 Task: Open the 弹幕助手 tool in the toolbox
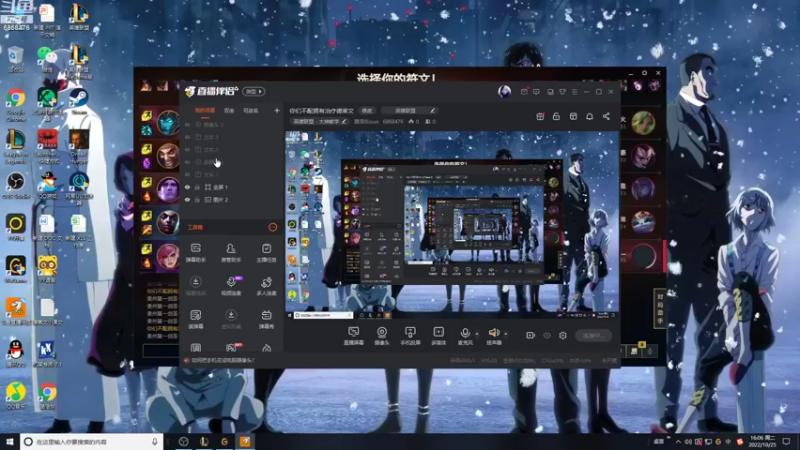point(195,253)
